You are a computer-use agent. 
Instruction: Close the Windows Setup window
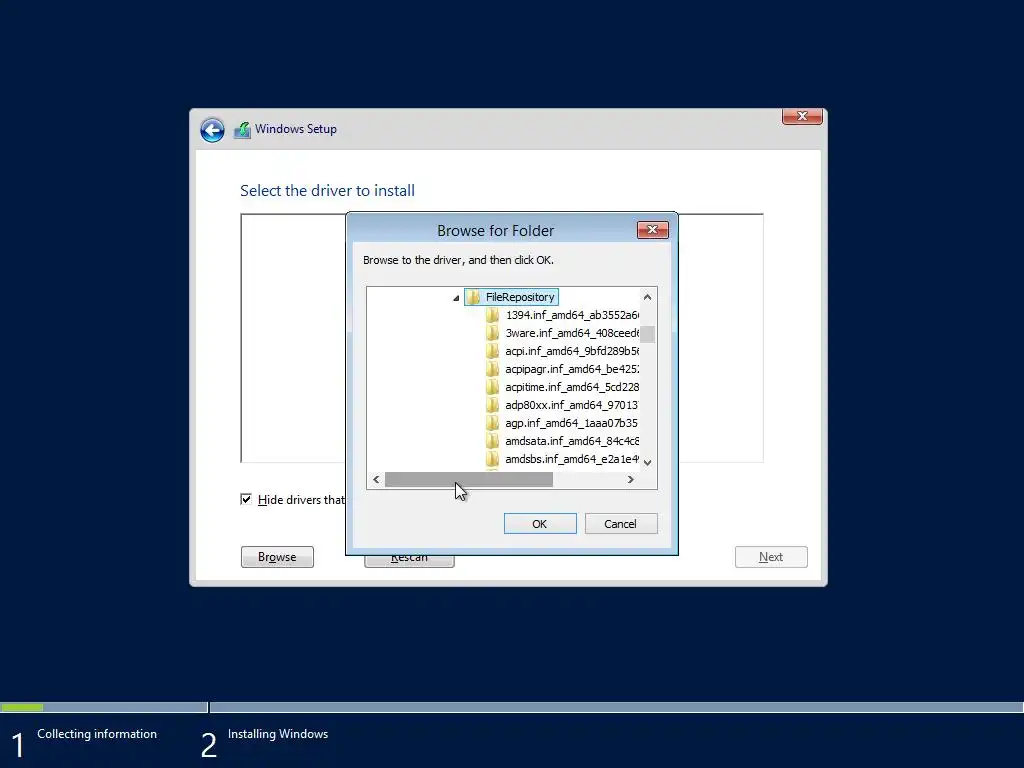coord(802,116)
